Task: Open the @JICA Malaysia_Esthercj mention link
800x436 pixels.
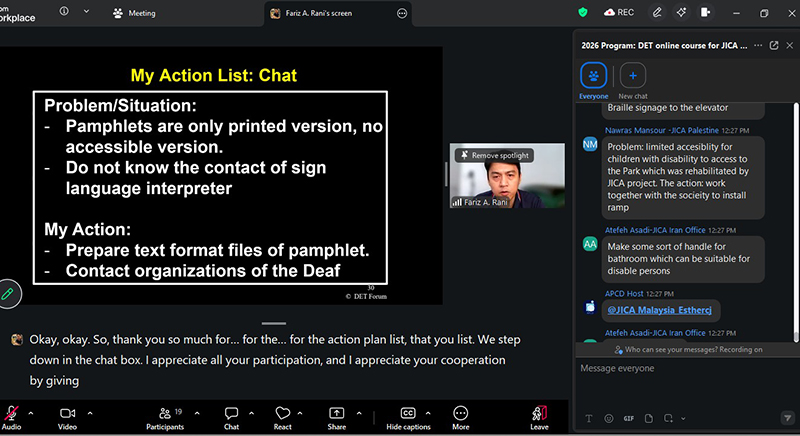Action: pyautogui.click(x=659, y=310)
